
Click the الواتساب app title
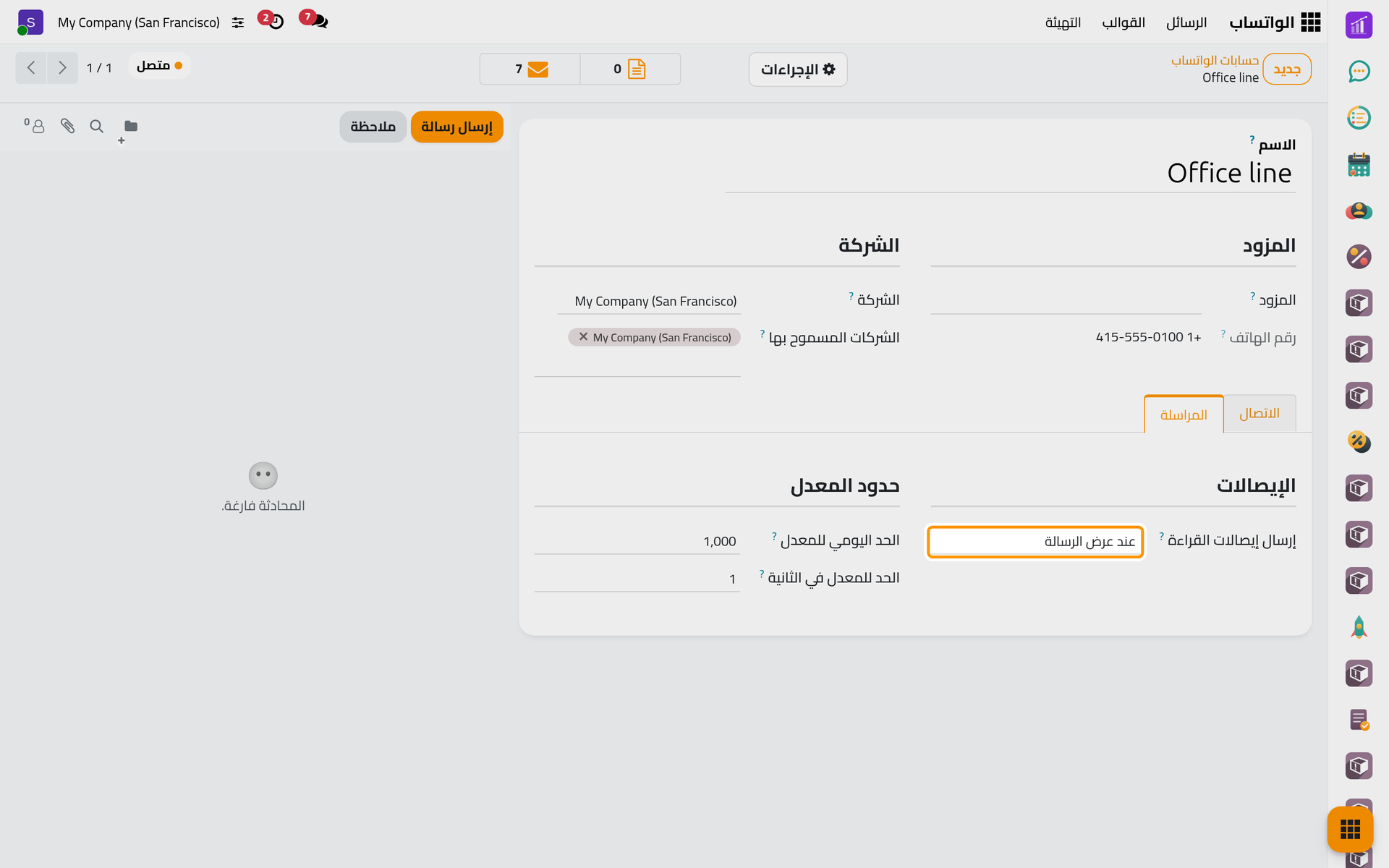[x=1262, y=23]
